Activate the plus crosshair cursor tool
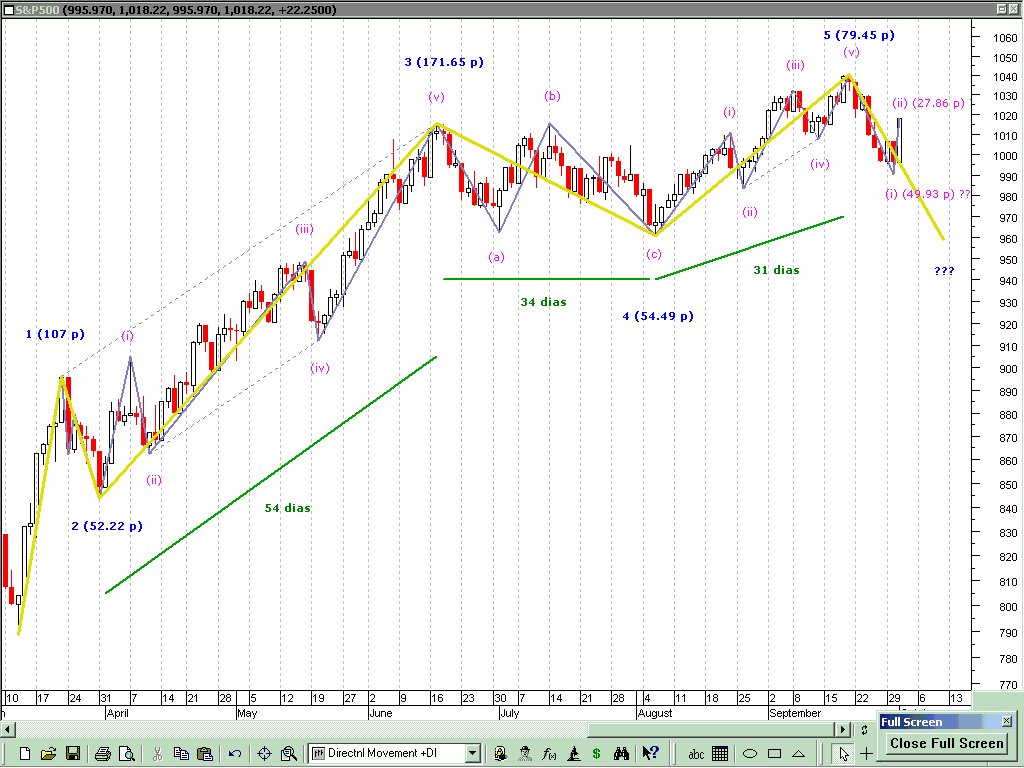 (866, 754)
